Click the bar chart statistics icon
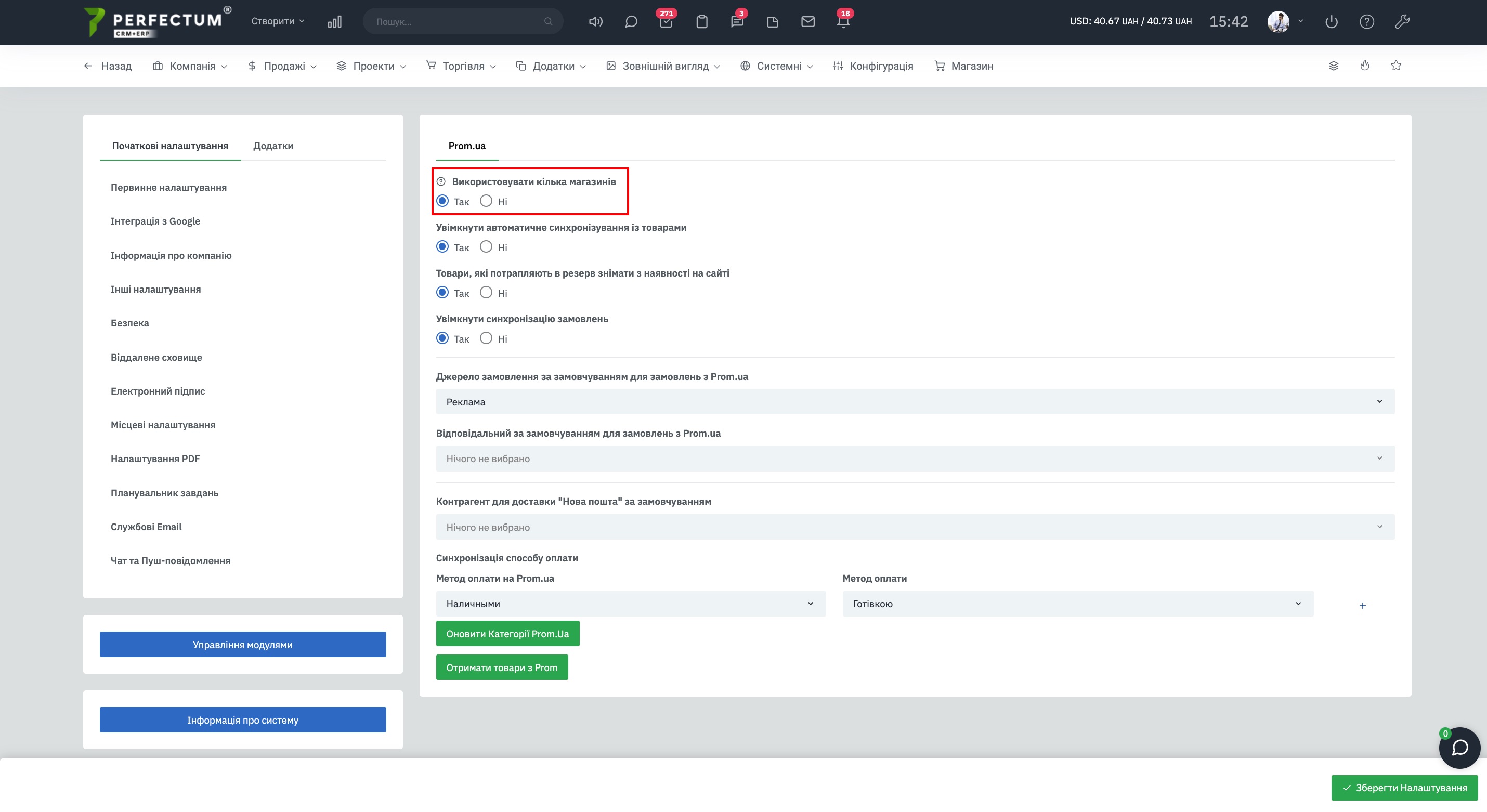Screen dimensions: 1487x812 click(x=334, y=22)
